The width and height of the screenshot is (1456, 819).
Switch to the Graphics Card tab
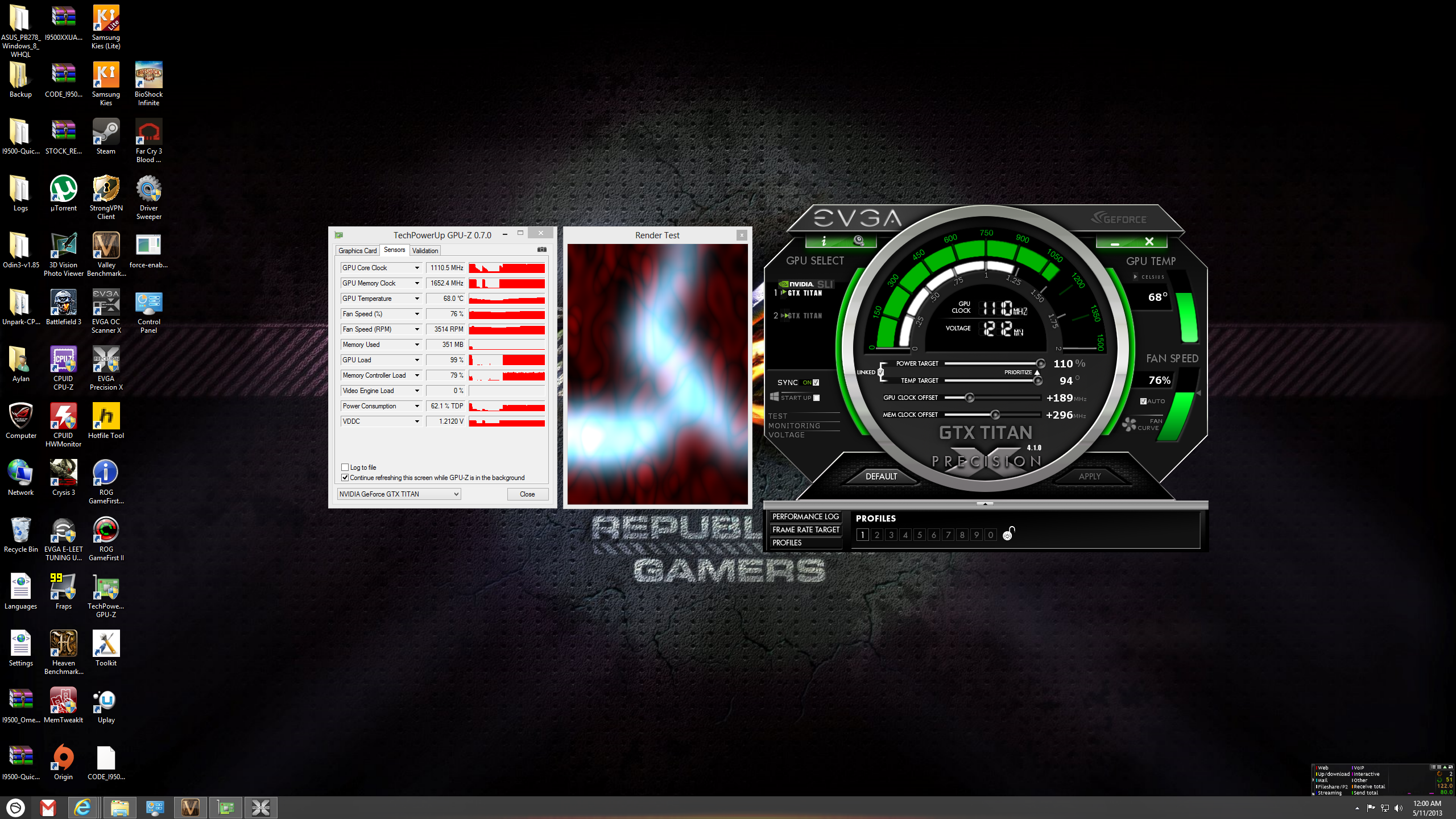pos(357,251)
